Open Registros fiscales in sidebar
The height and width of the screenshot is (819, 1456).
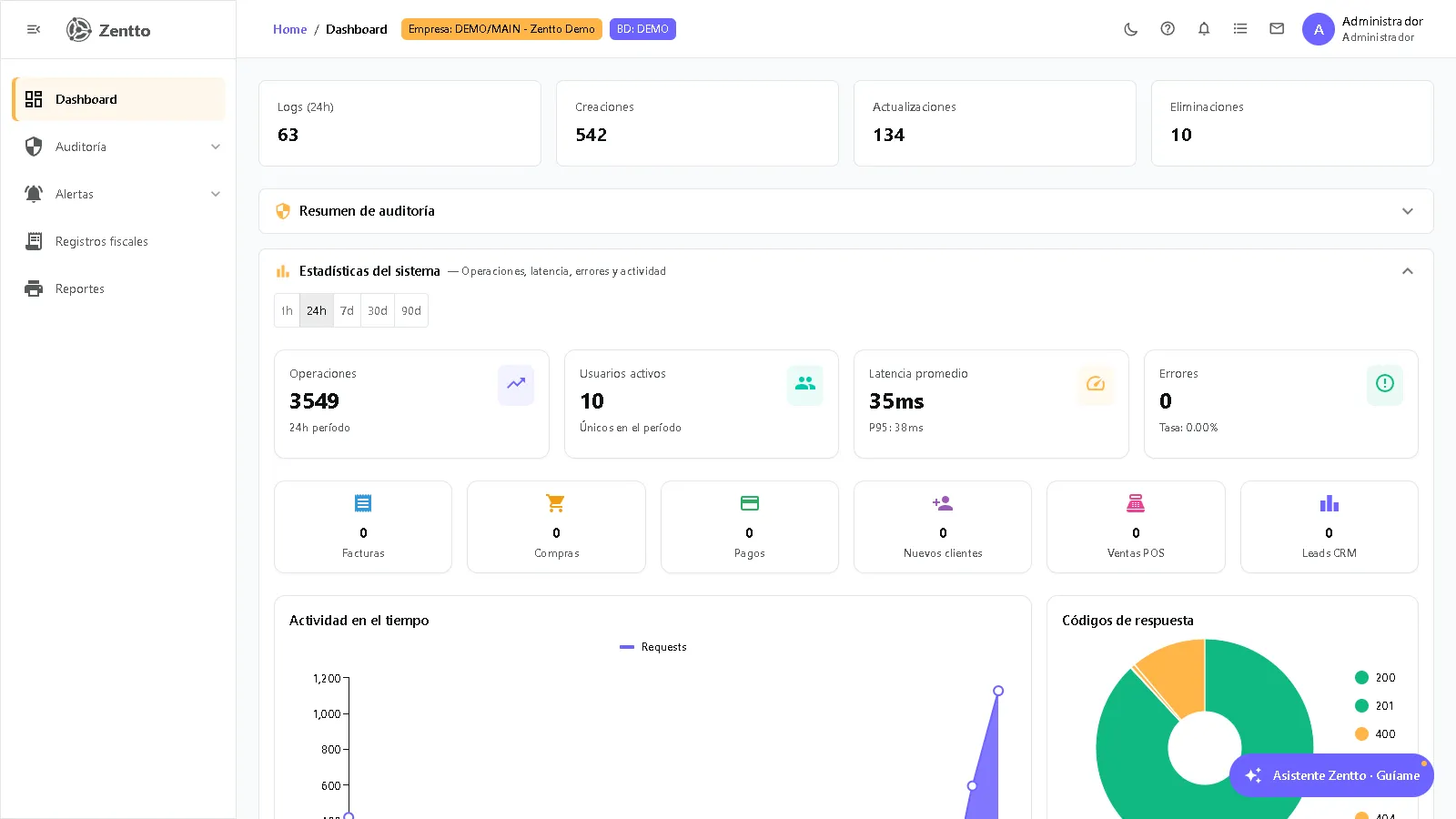(x=118, y=241)
